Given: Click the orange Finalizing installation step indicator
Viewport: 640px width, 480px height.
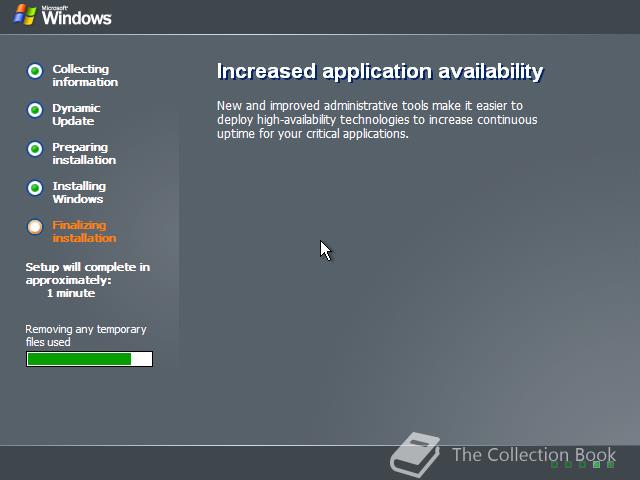Looking at the screenshot, I should click(x=35, y=227).
